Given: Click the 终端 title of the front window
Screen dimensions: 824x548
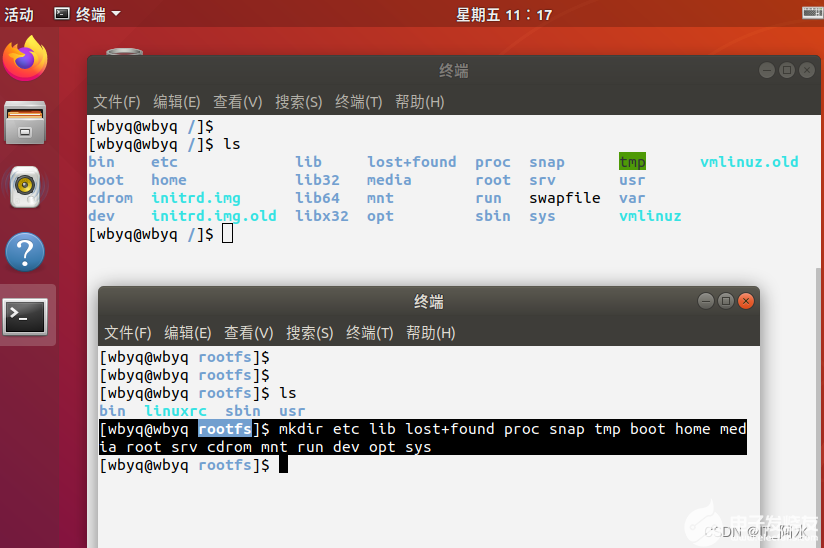Looking at the screenshot, I should 429,301.
